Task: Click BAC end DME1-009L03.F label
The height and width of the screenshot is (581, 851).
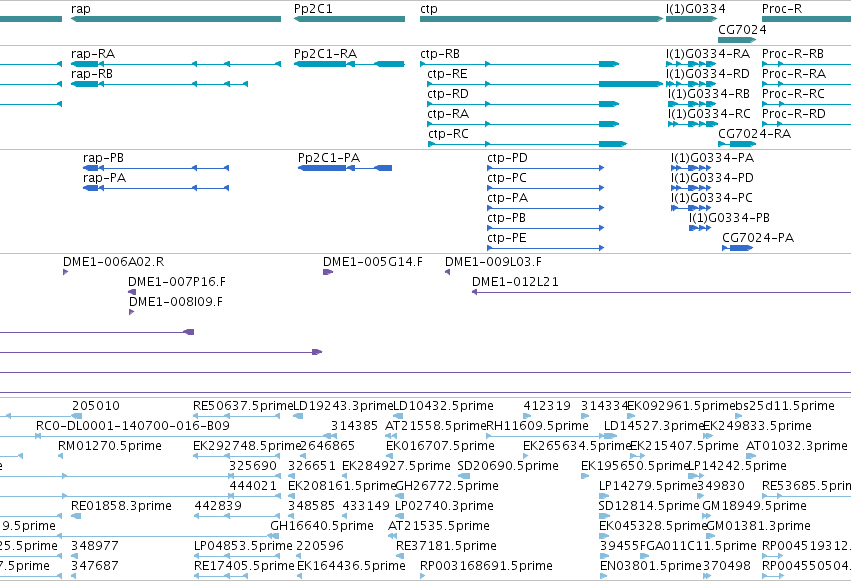Action: click(493, 262)
